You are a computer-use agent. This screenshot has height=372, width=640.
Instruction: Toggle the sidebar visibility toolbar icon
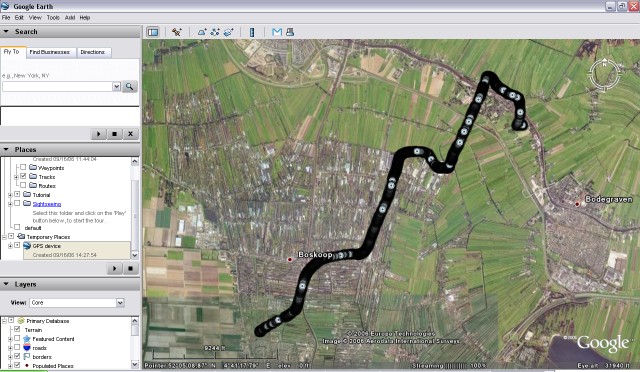click(153, 32)
